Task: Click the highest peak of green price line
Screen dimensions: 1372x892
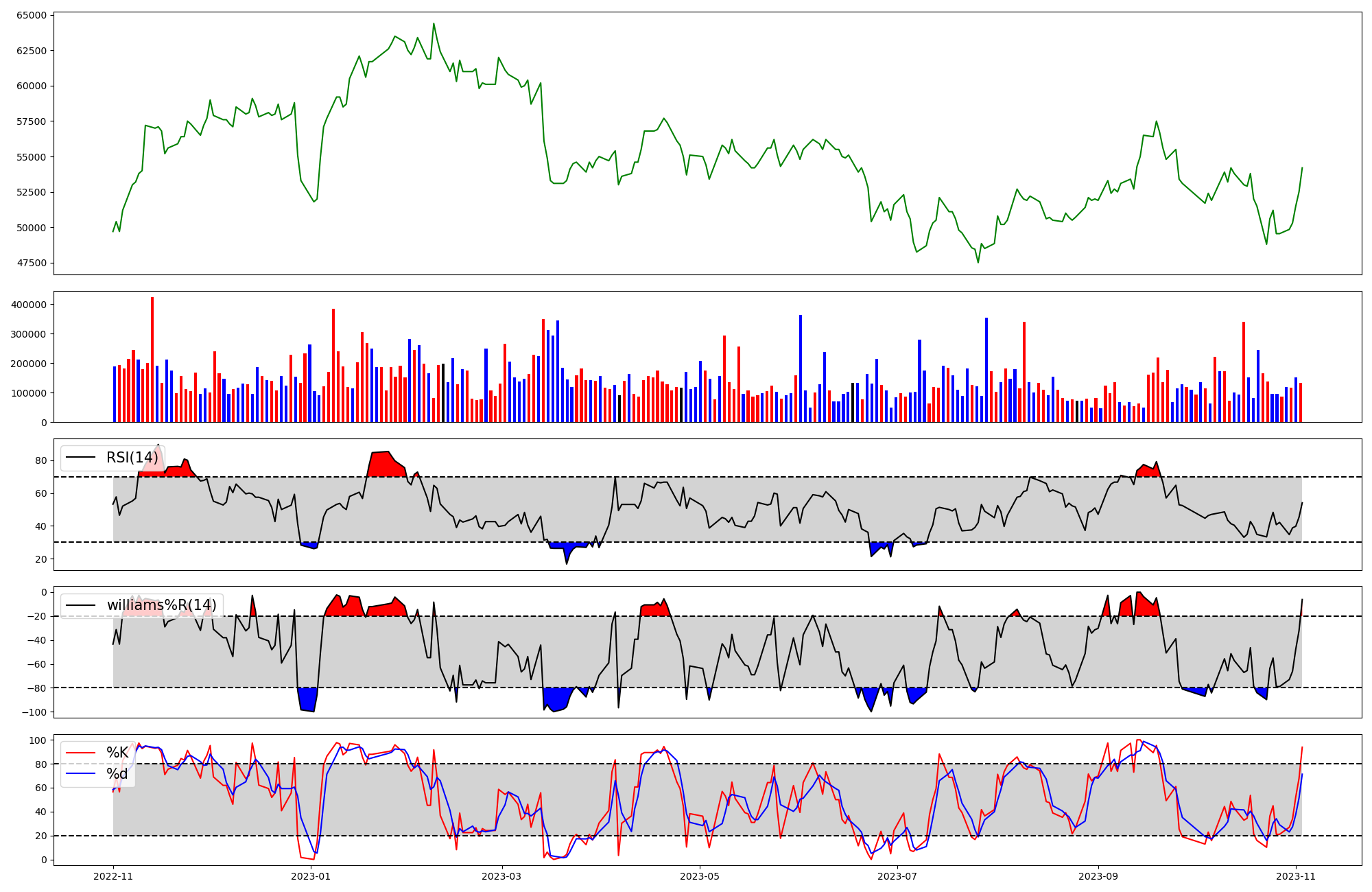Action: click(434, 24)
